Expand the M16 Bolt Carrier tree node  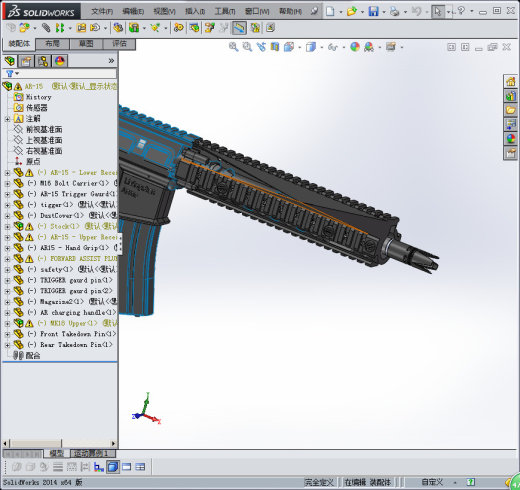pyautogui.click(x=7, y=183)
